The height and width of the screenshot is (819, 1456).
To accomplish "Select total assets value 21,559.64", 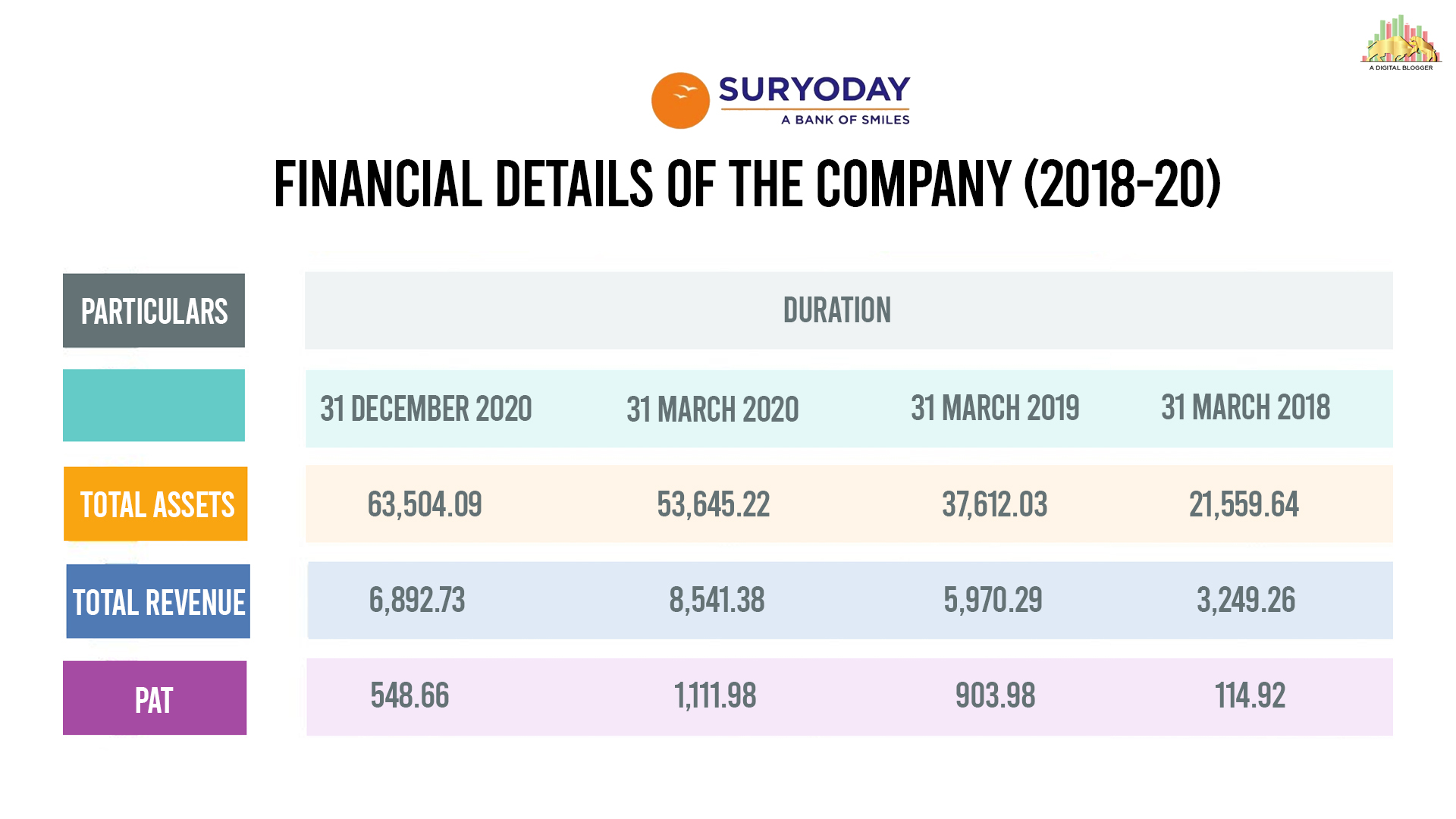I will click(x=1244, y=504).
